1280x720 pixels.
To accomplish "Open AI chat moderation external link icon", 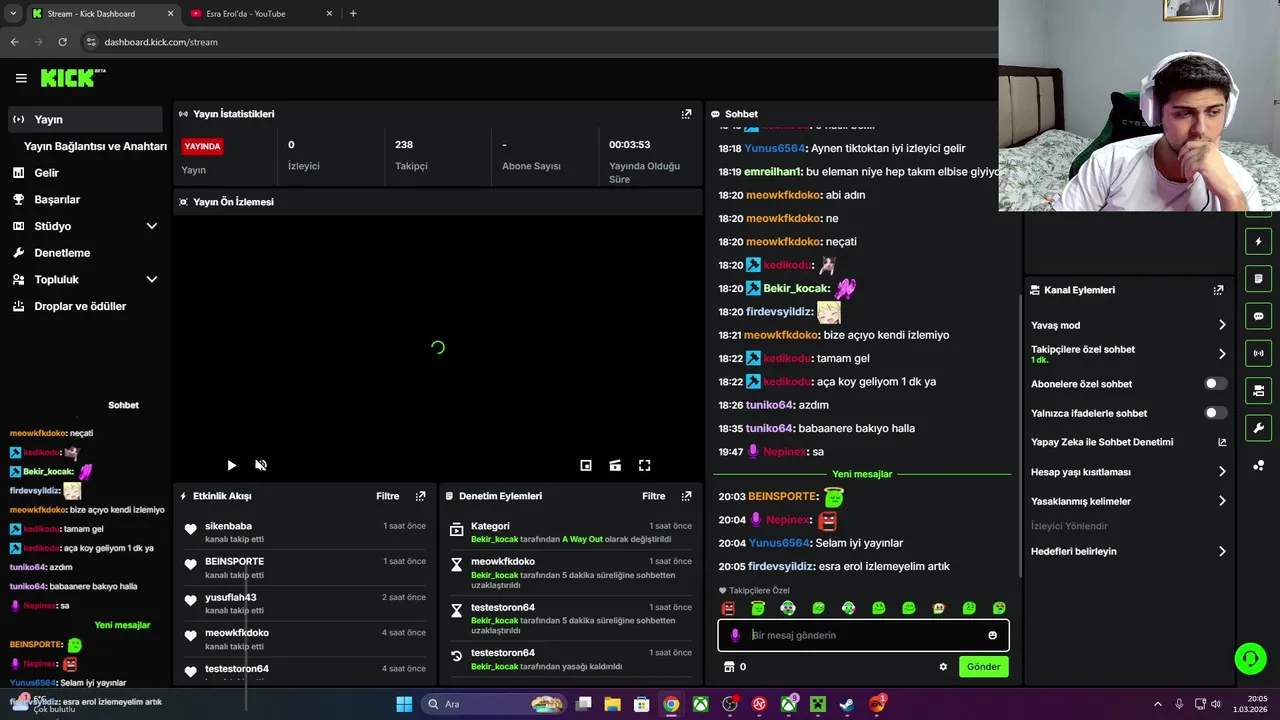I will click(x=1222, y=442).
